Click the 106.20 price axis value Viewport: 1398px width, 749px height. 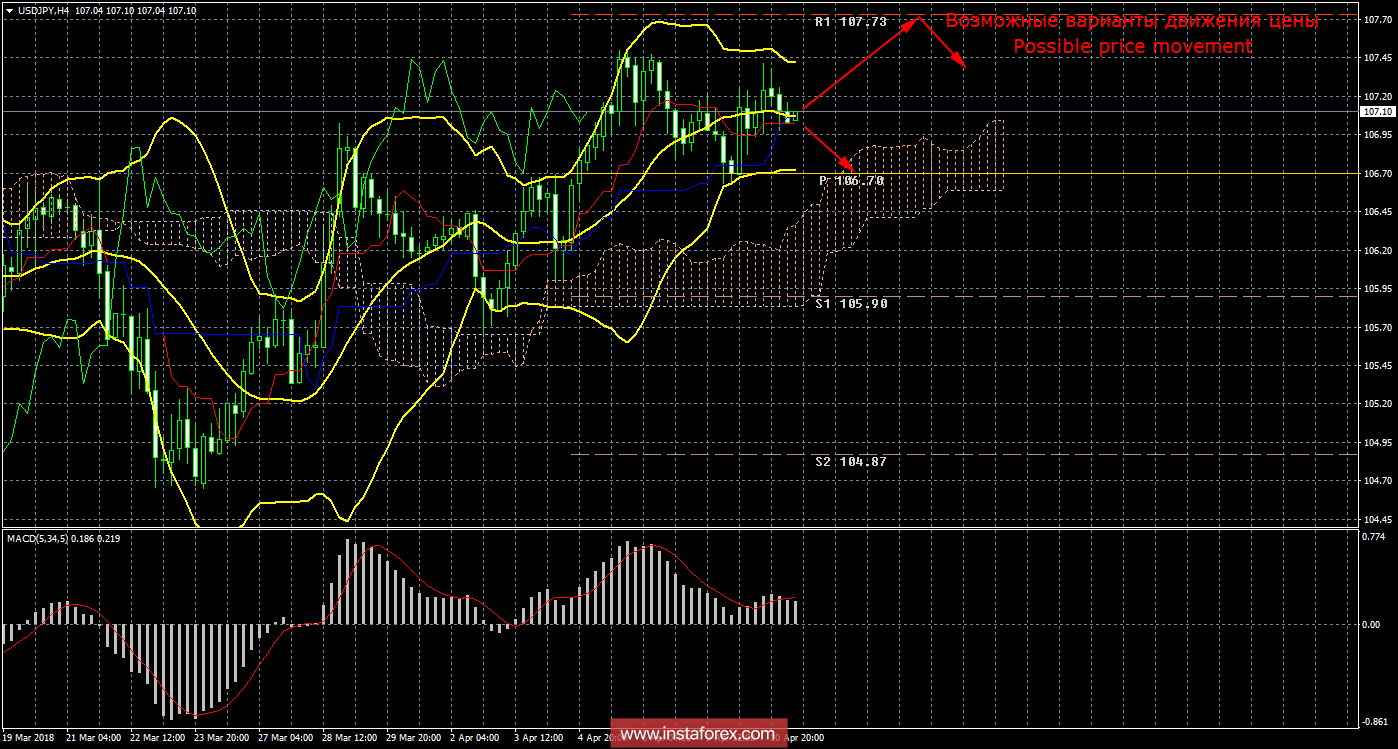[x=1376, y=250]
